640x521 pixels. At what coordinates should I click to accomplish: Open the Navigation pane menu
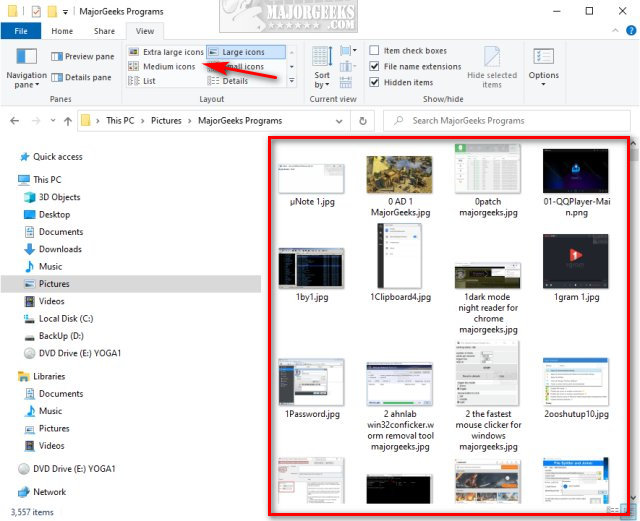(x=27, y=69)
